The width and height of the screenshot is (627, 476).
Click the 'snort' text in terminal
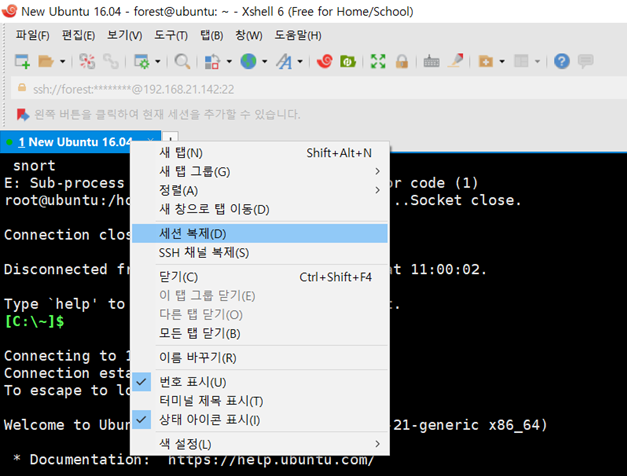[34, 166]
